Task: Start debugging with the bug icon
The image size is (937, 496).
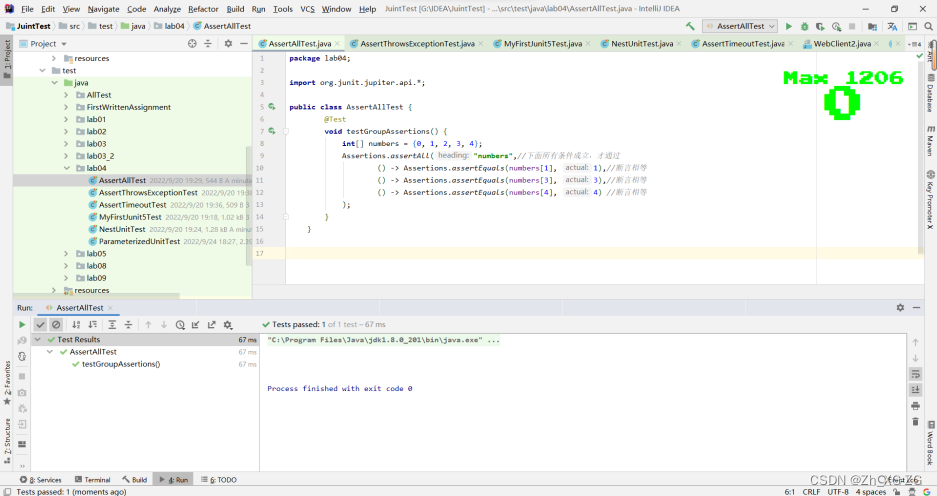Action: [804, 26]
